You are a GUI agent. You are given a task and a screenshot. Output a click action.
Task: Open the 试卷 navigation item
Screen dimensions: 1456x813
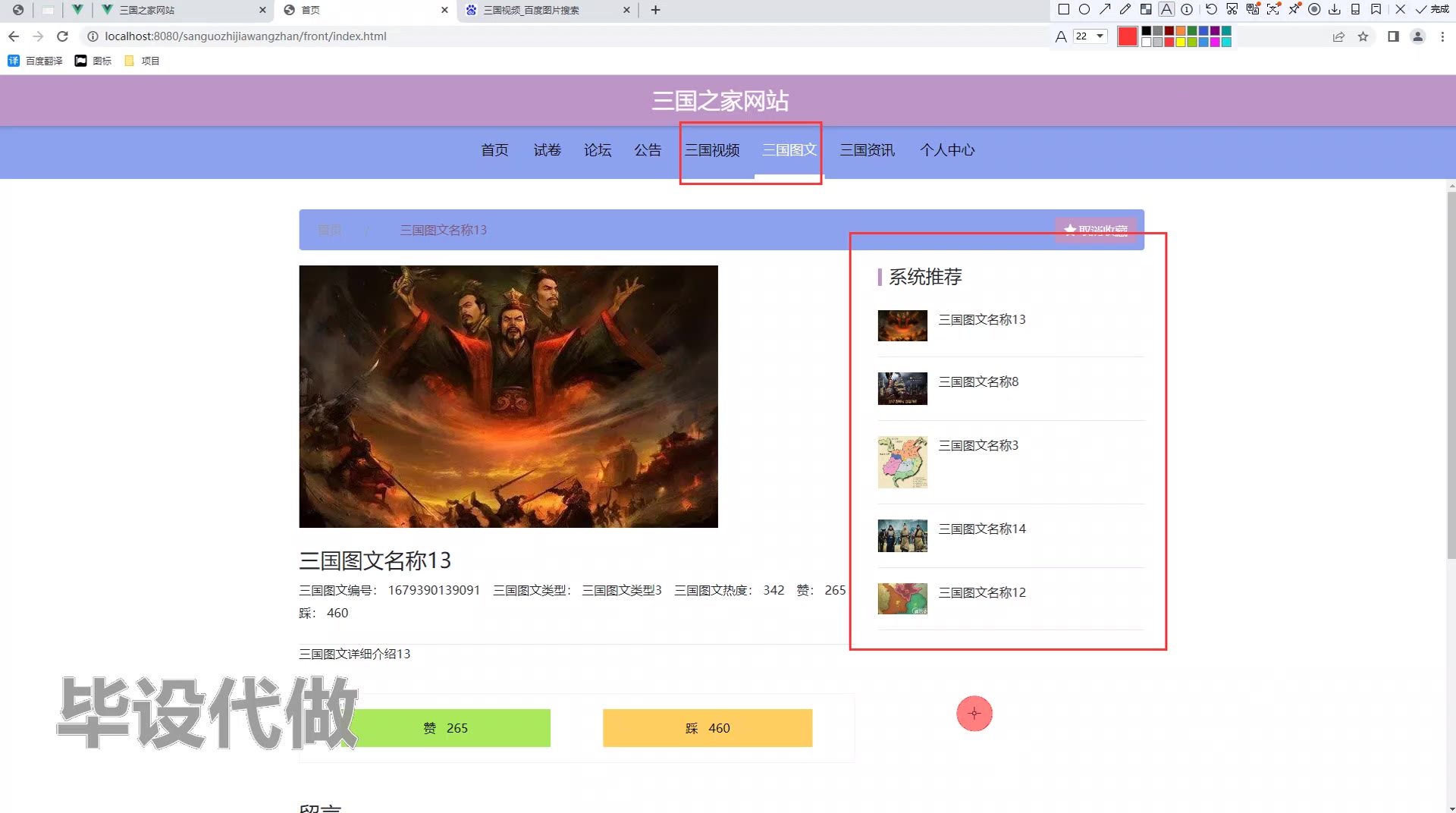(548, 150)
